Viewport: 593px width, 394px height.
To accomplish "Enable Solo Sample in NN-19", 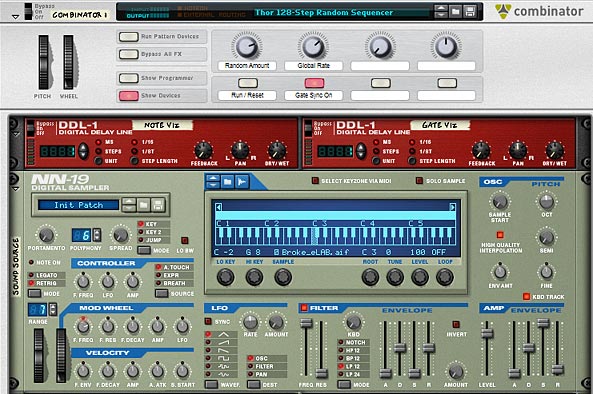I will 419,181.
